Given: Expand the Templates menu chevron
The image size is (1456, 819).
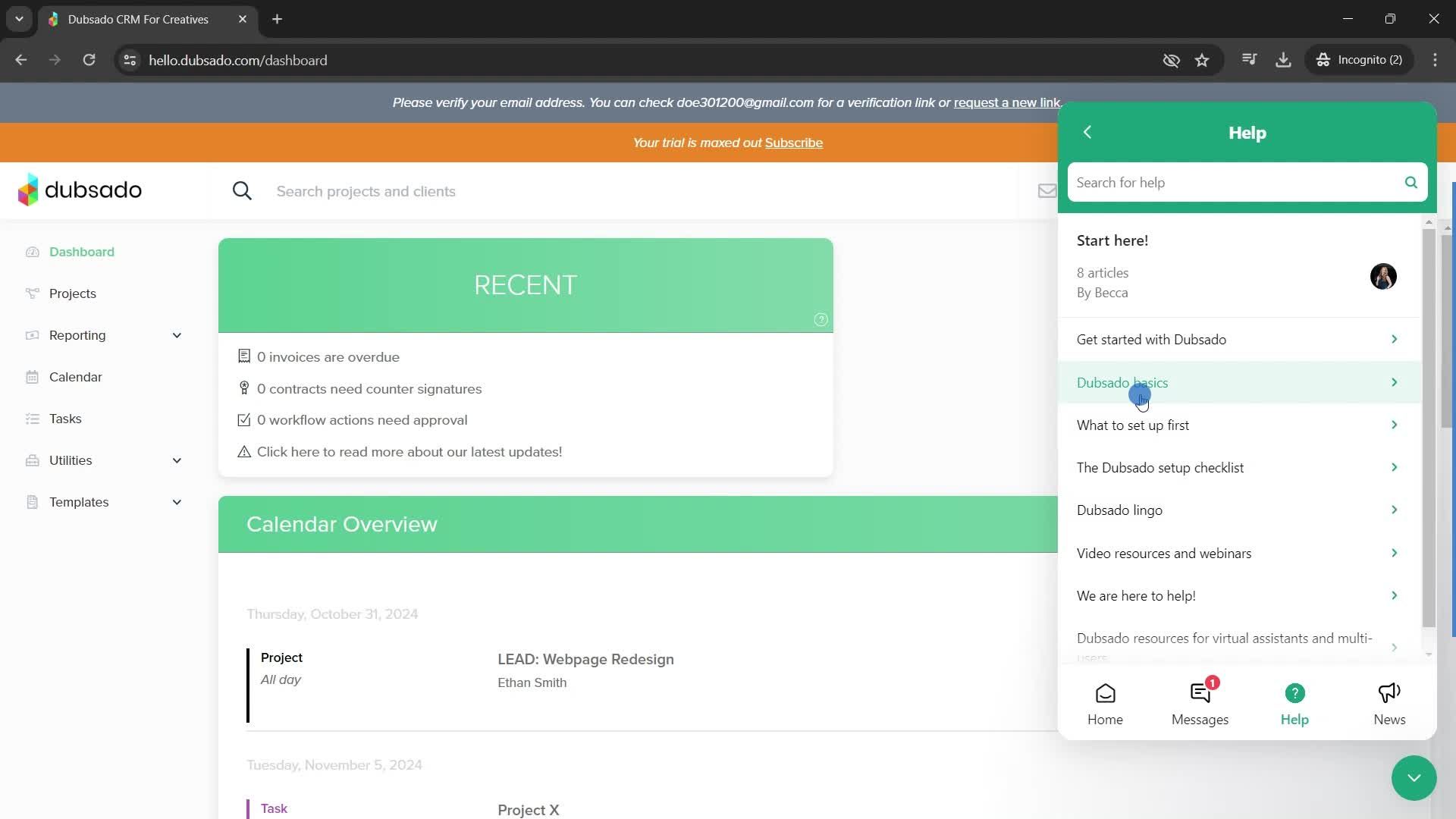Looking at the screenshot, I should [x=177, y=502].
